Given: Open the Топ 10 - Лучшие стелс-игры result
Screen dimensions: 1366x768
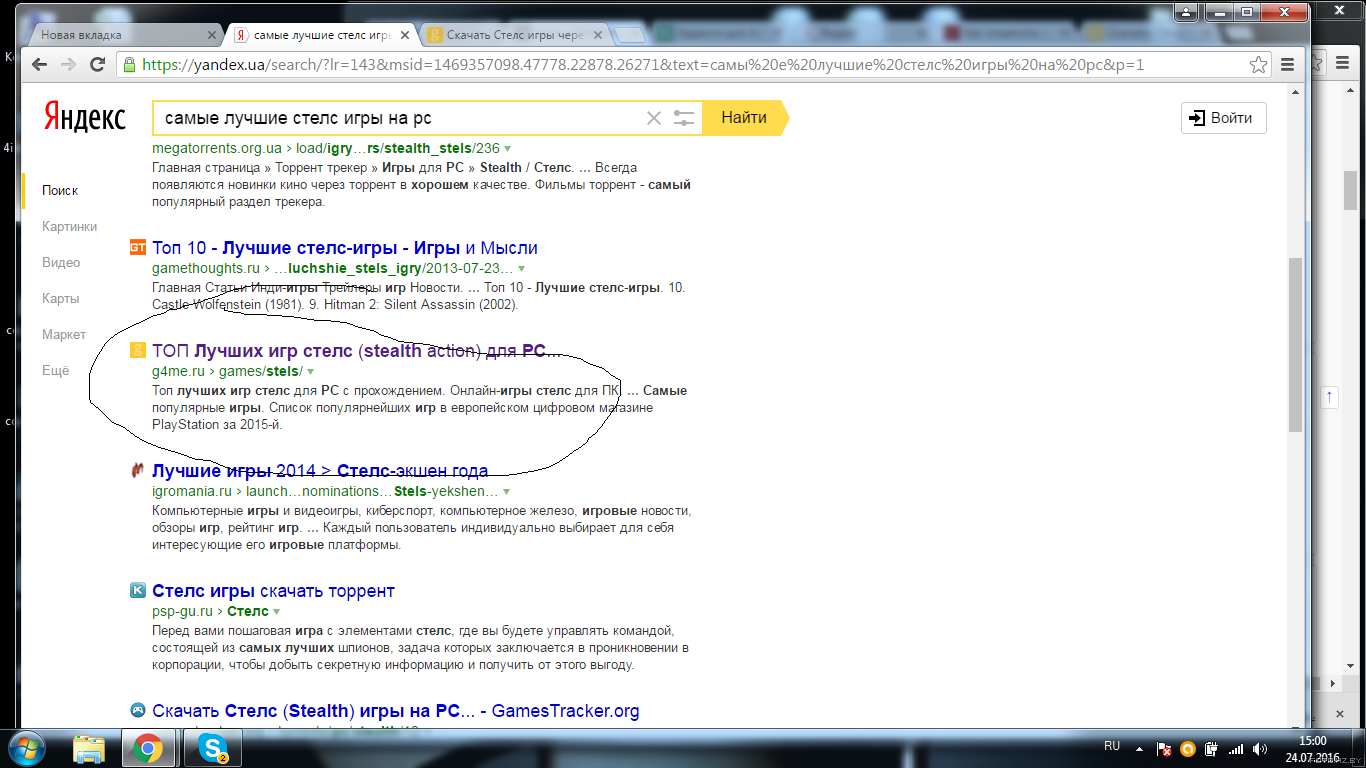Looking at the screenshot, I should coord(345,248).
